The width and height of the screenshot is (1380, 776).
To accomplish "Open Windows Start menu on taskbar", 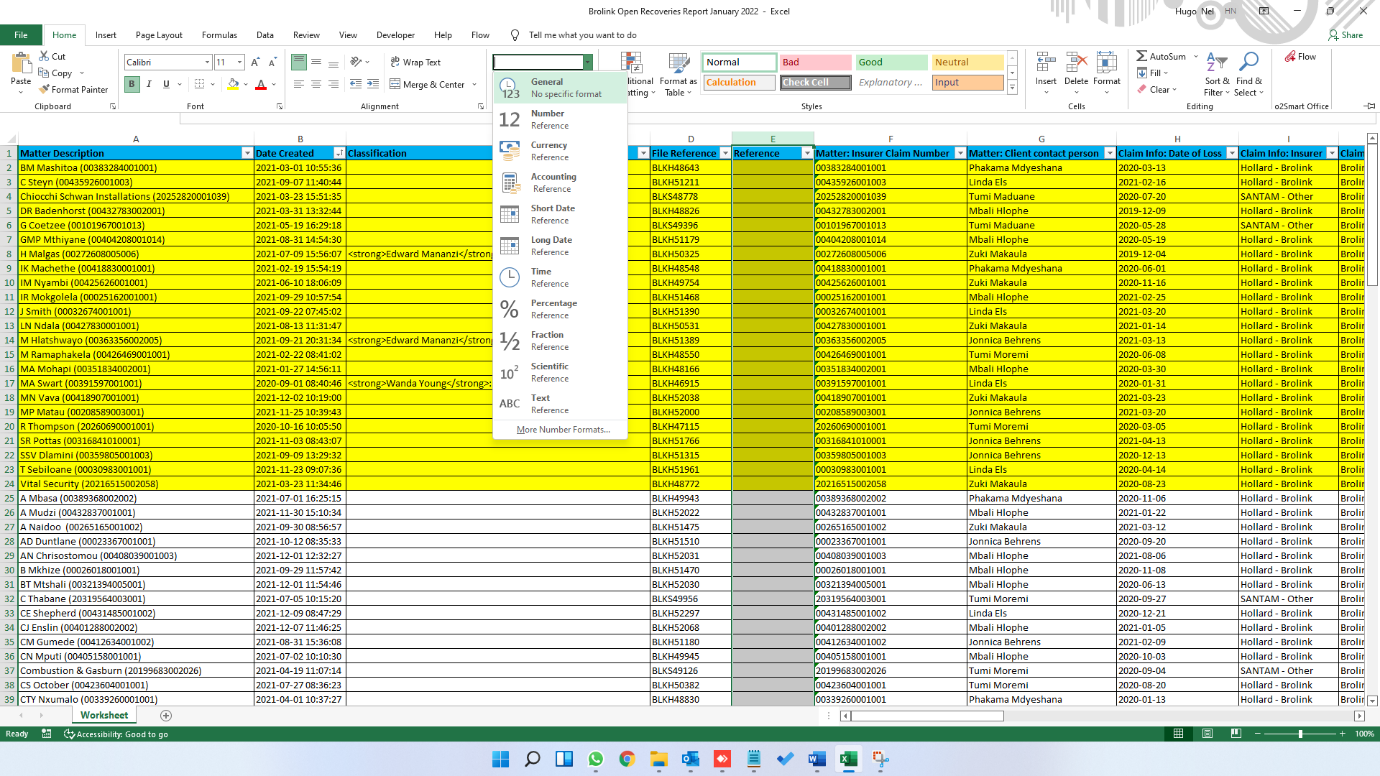I will click(x=500, y=759).
